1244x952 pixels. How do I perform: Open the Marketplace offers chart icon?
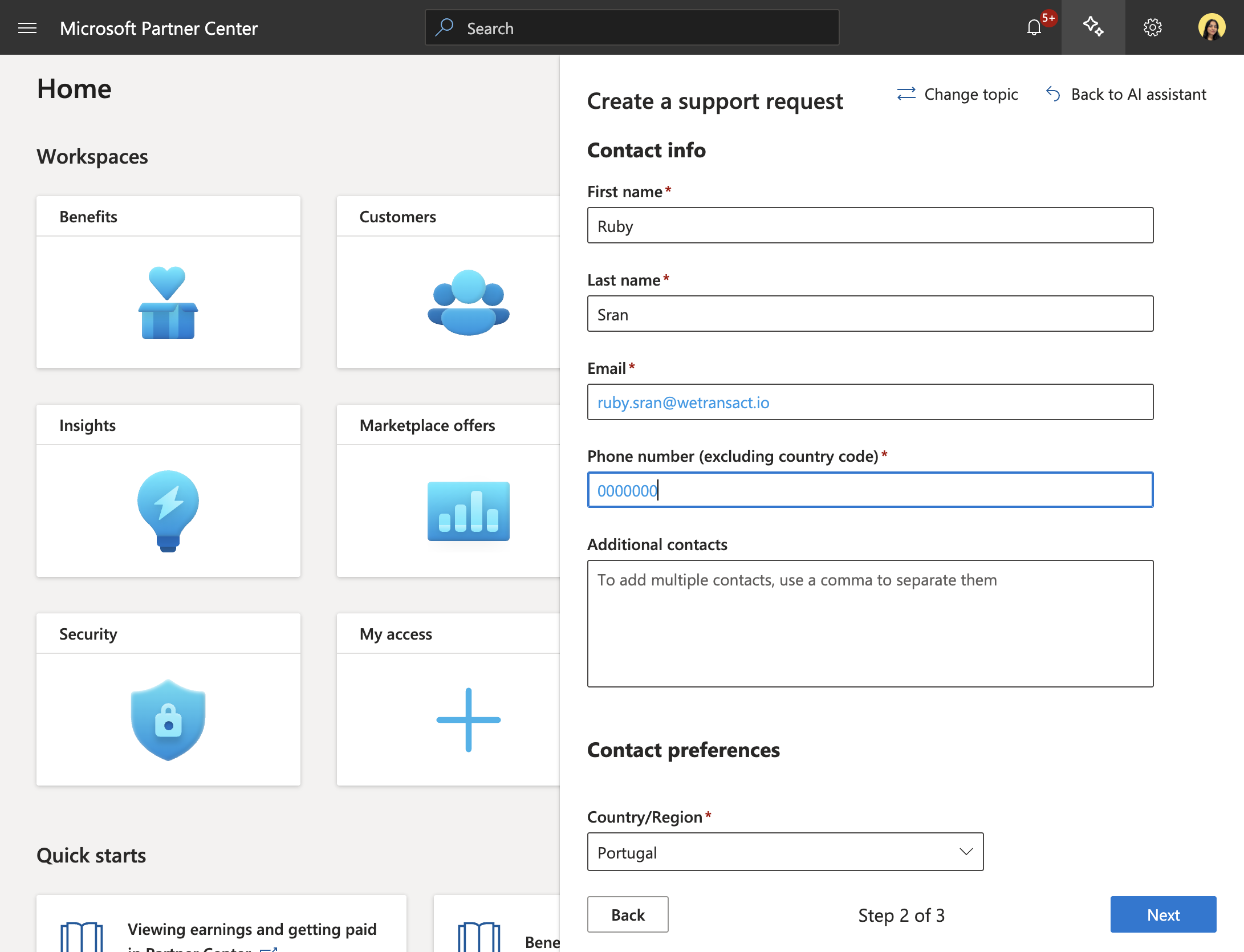468,511
